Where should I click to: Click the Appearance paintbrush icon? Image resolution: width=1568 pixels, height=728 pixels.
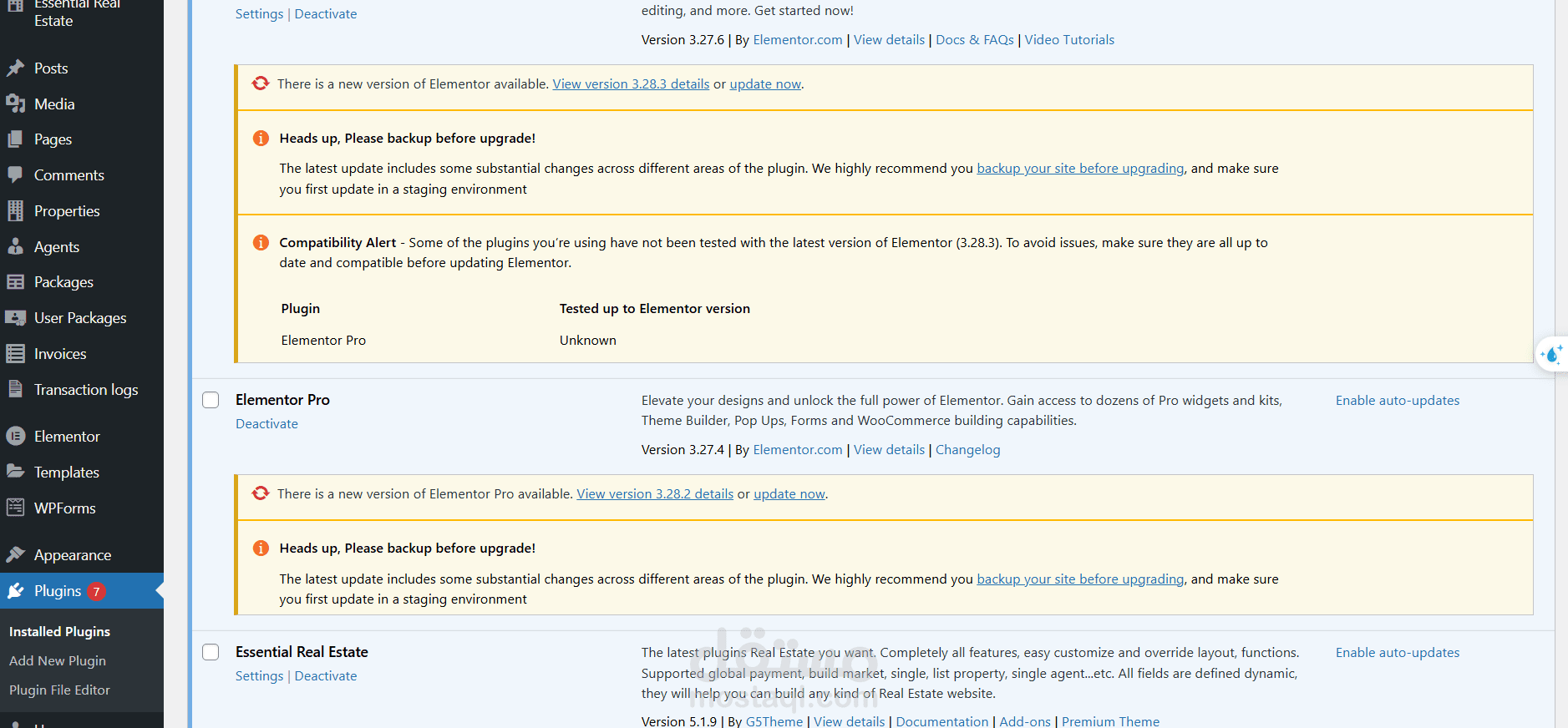[x=15, y=555]
